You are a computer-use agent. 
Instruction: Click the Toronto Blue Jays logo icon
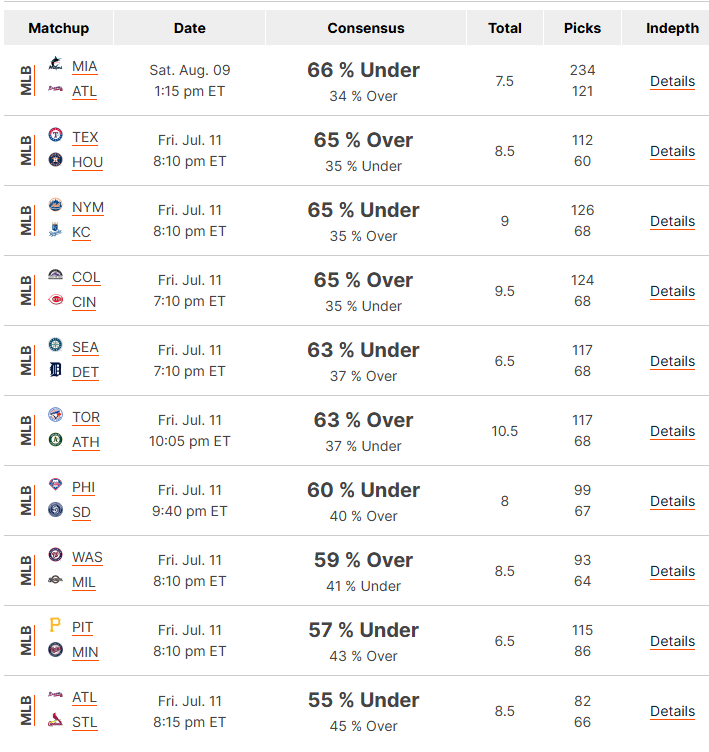click(x=56, y=415)
